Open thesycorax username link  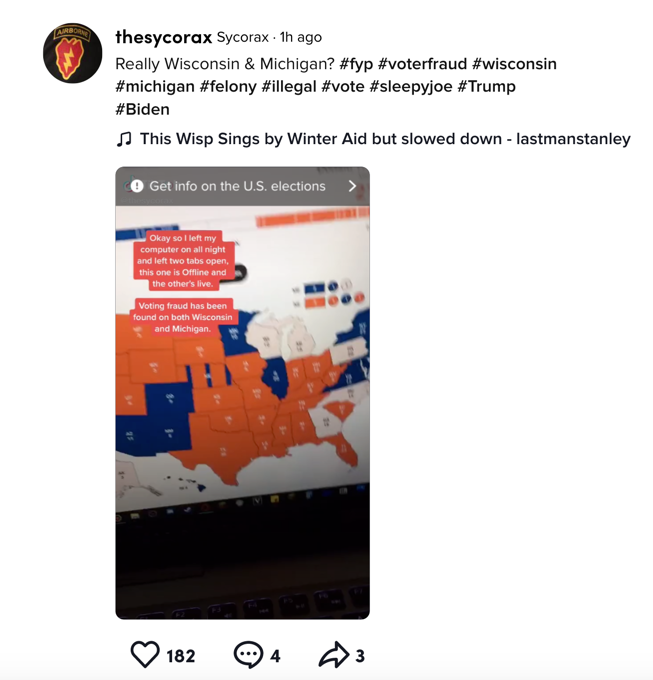pyautogui.click(x=163, y=37)
